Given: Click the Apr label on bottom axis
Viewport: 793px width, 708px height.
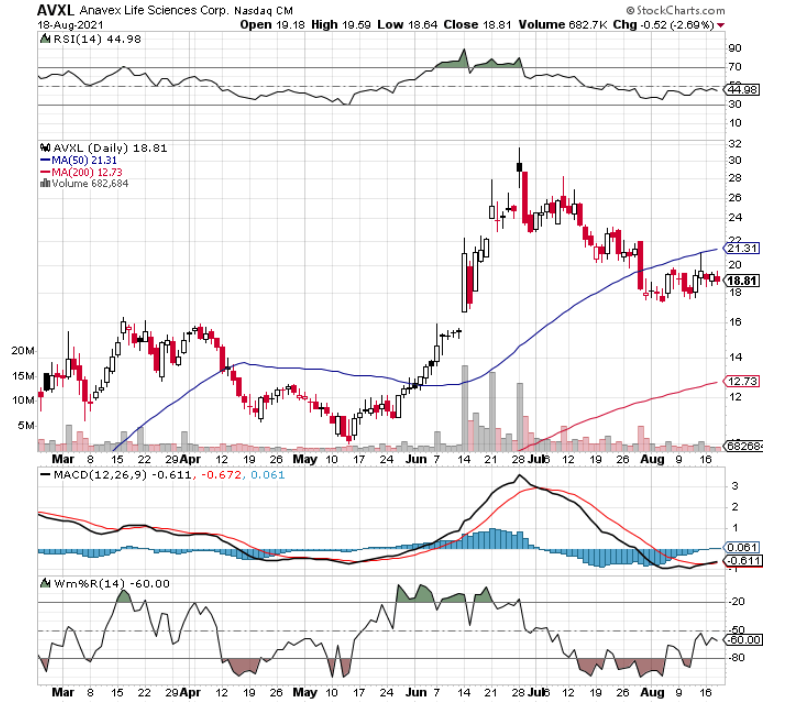Looking at the screenshot, I should click(190, 692).
